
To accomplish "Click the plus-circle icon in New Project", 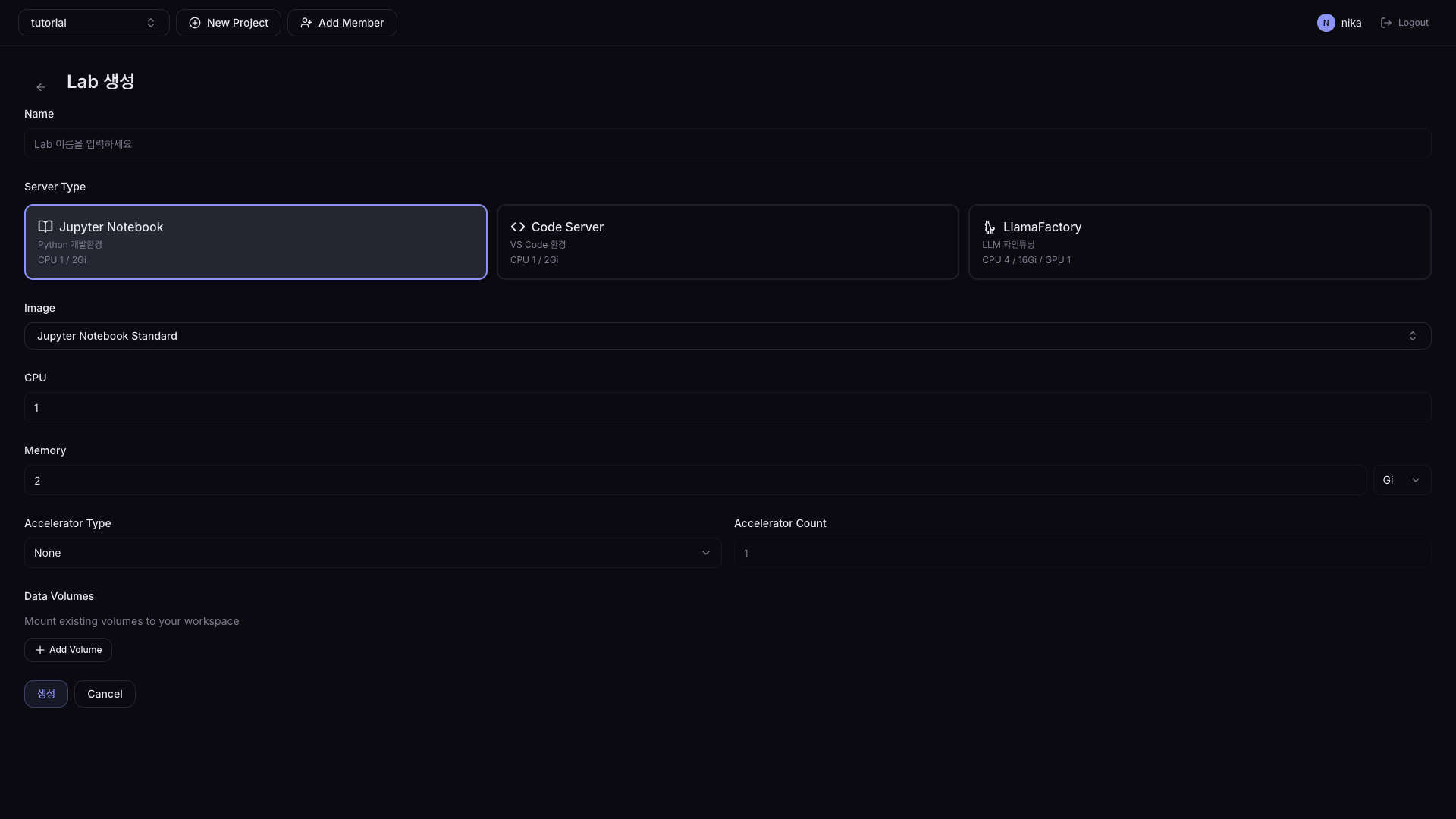I will (195, 23).
